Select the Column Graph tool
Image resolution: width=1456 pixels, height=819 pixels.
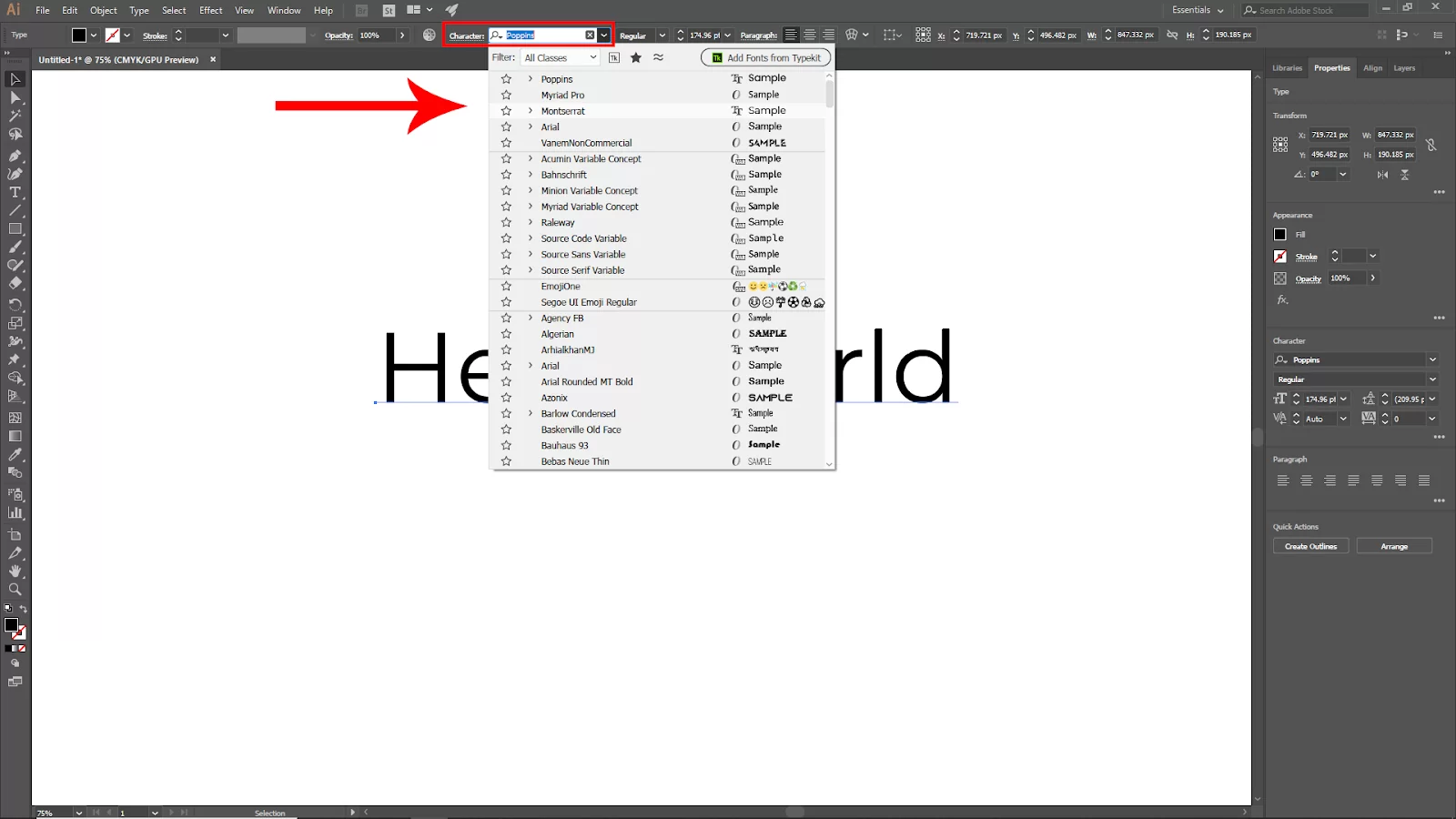point(15,512)
